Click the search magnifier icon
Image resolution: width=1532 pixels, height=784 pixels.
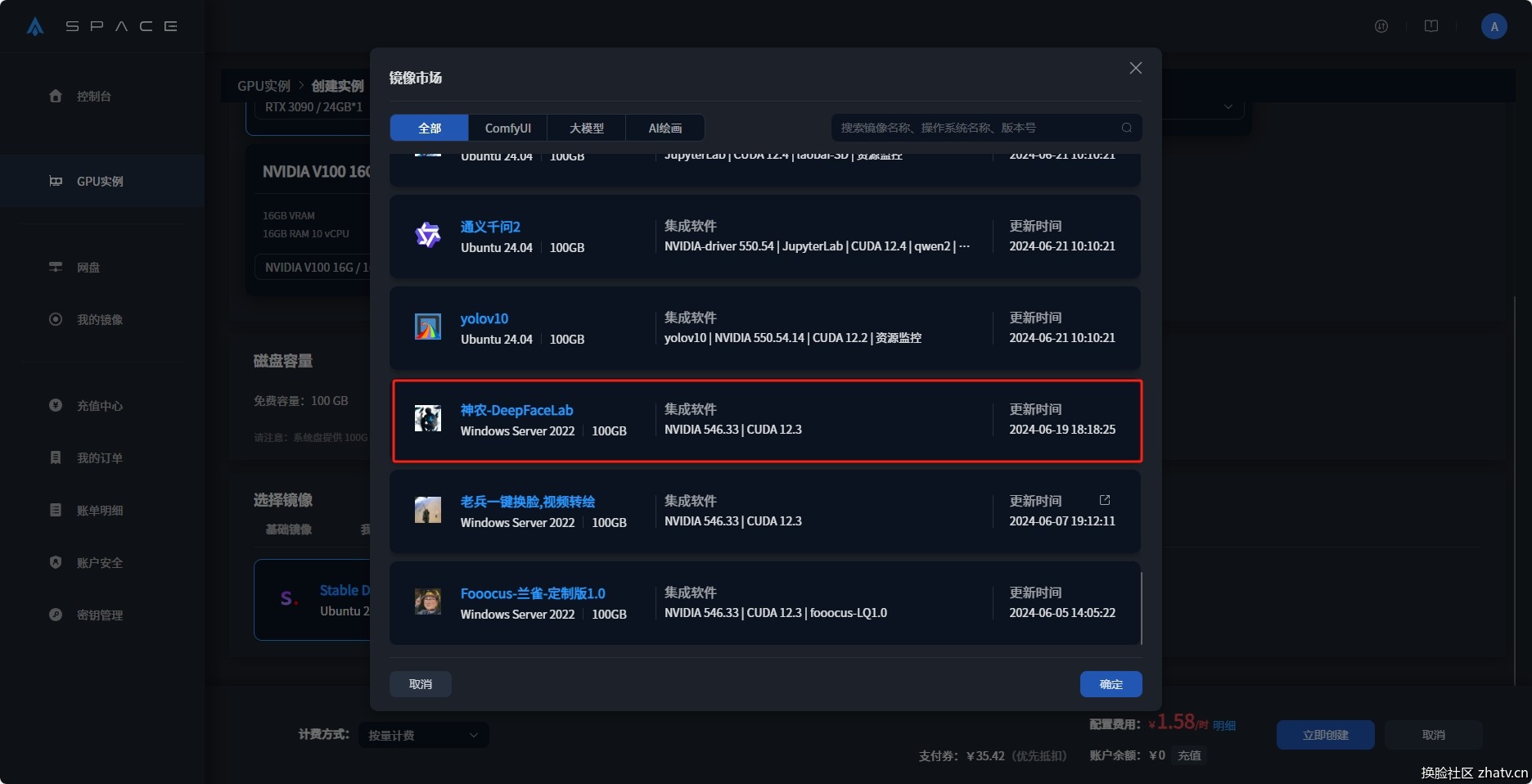(1127, 128)
